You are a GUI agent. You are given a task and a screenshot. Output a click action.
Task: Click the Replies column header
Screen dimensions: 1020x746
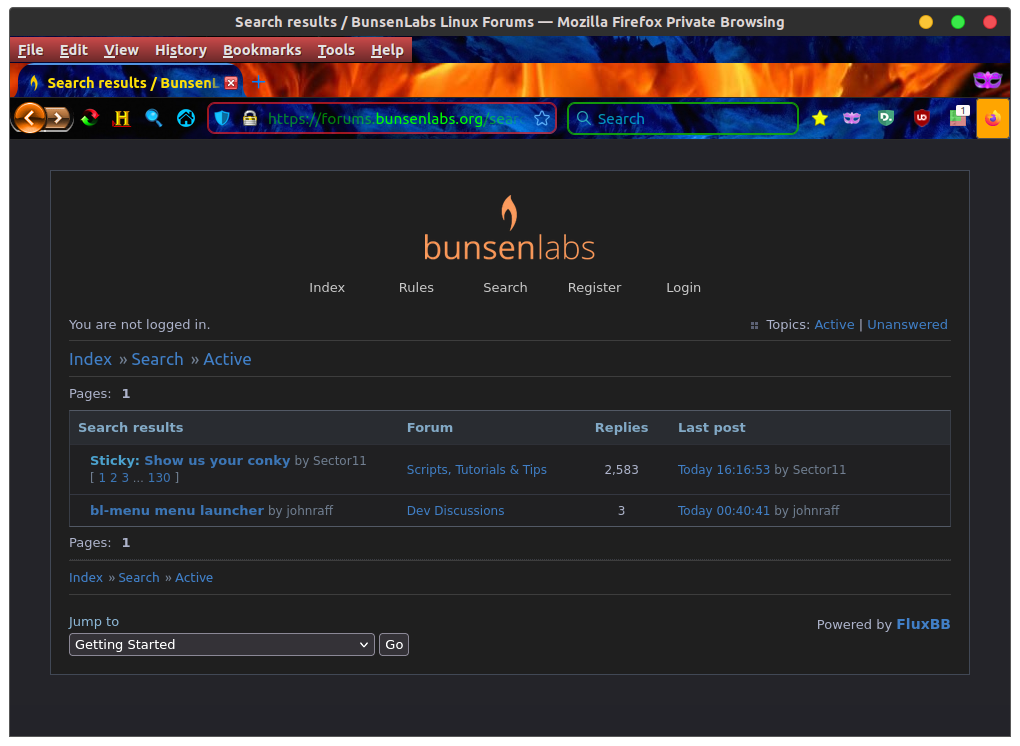pyautogui.click(x=621, y=427)
